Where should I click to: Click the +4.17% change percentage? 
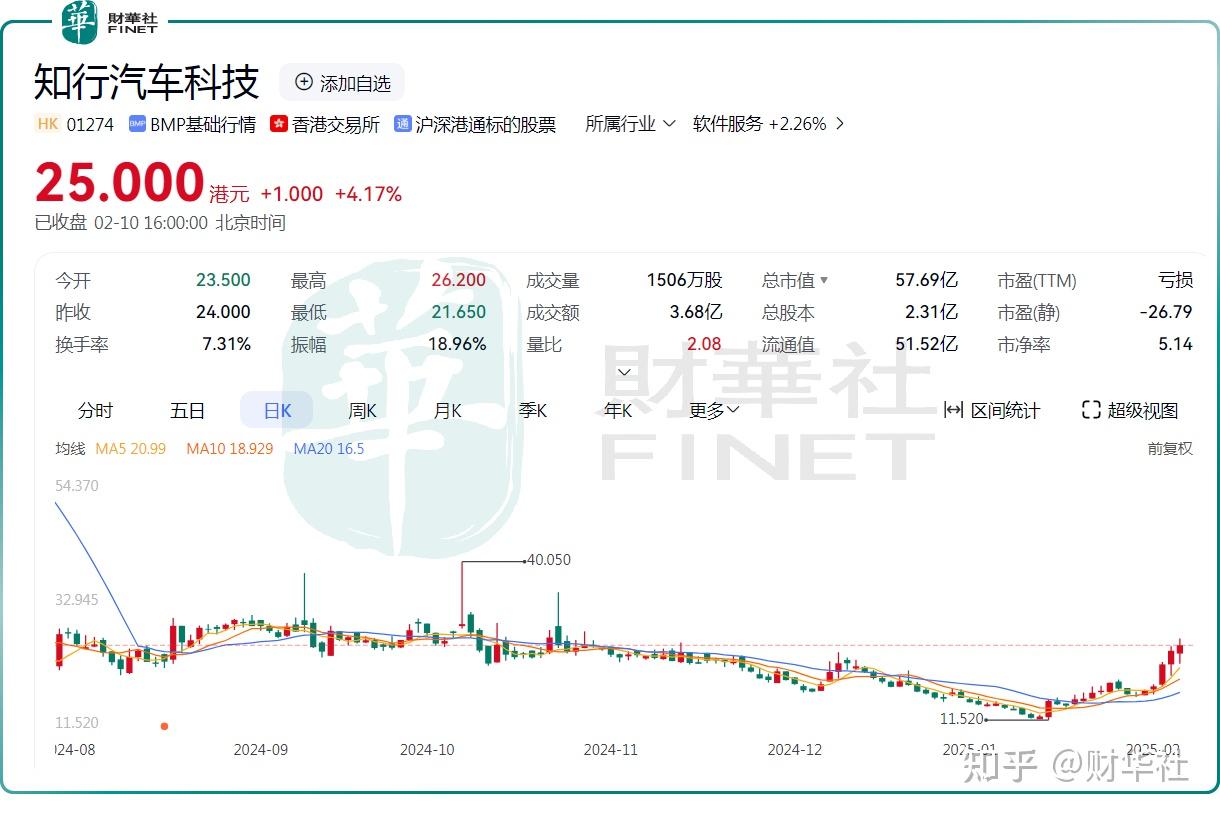click(368, 194)
